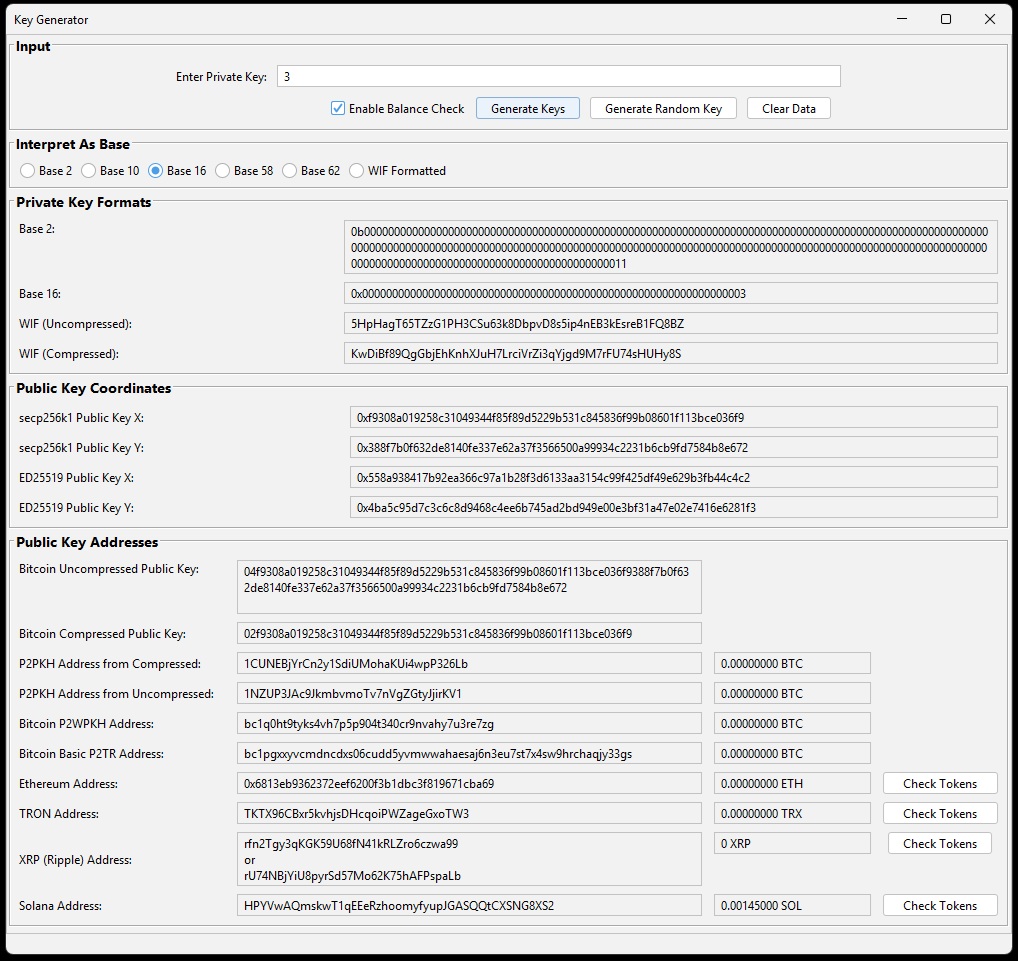Image resolution: width=1018 pixels, height=961 pixels.
Task: Click the Clear Data button
Action: click(788, 108)
